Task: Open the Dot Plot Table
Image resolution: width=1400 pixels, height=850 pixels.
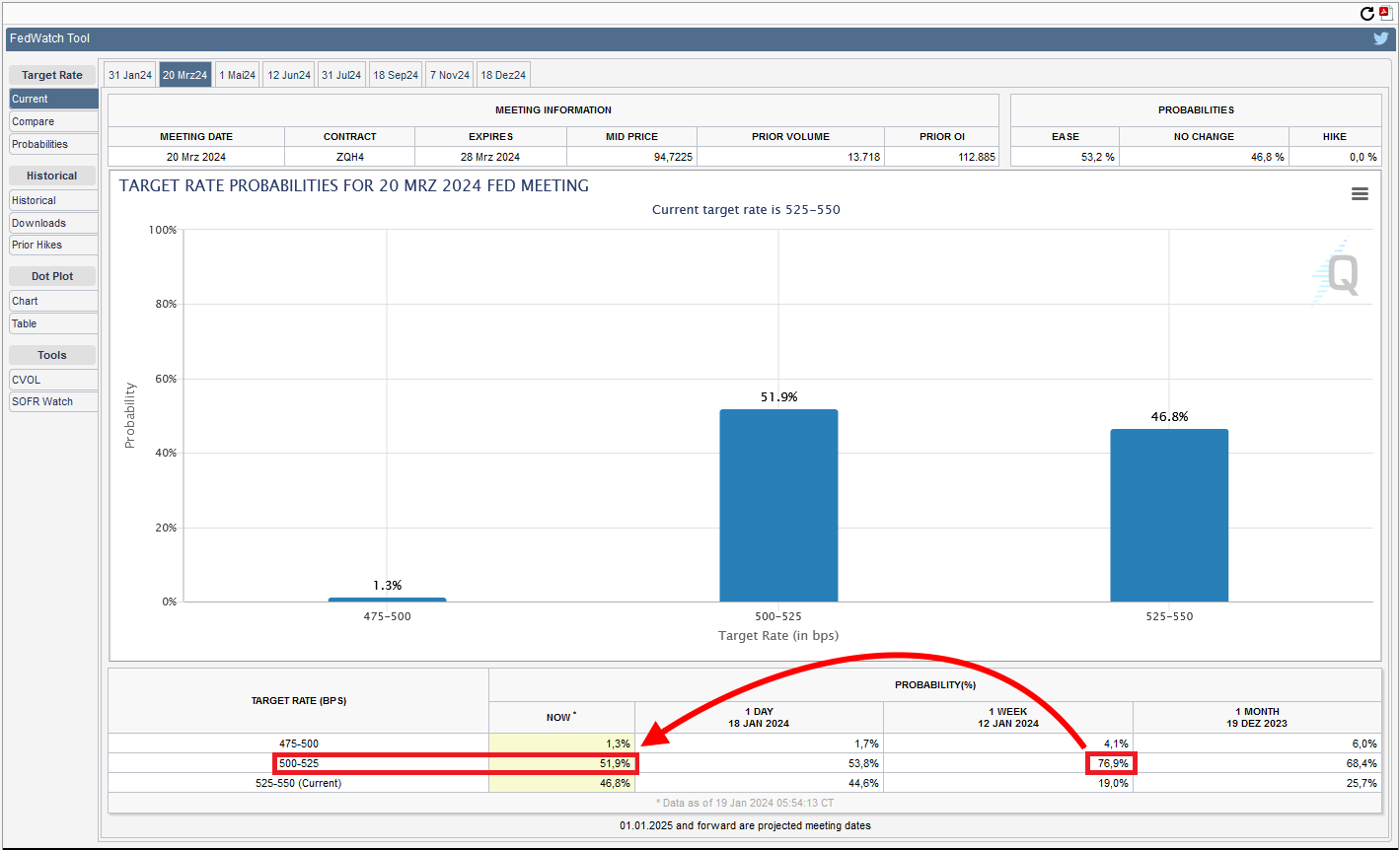Action: point(53,323)
